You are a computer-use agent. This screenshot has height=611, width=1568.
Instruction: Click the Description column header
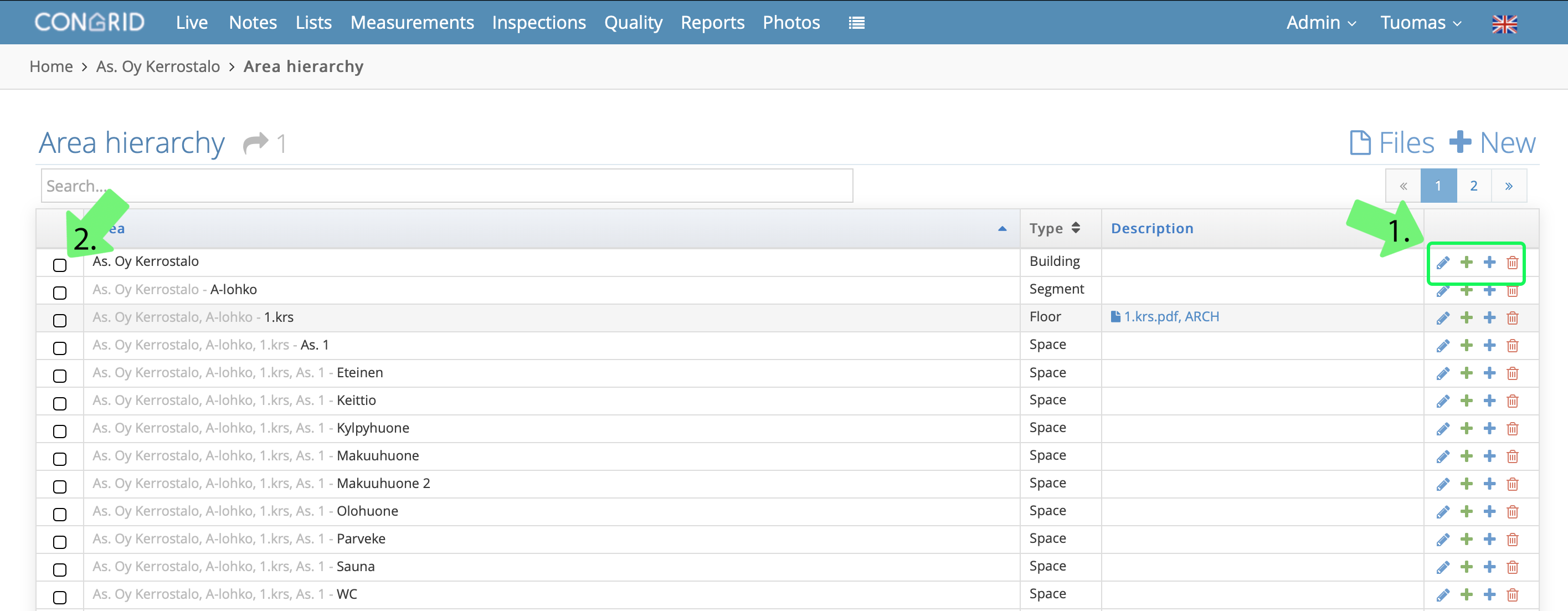point(1151,228)
